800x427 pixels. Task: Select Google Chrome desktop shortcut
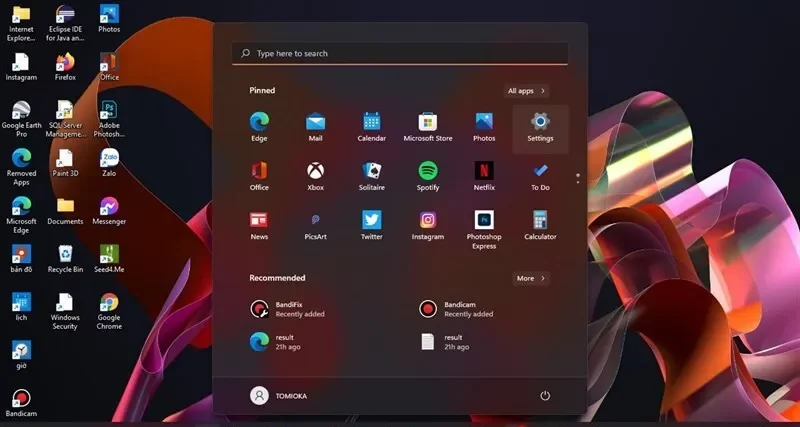[x=109, y=311]
